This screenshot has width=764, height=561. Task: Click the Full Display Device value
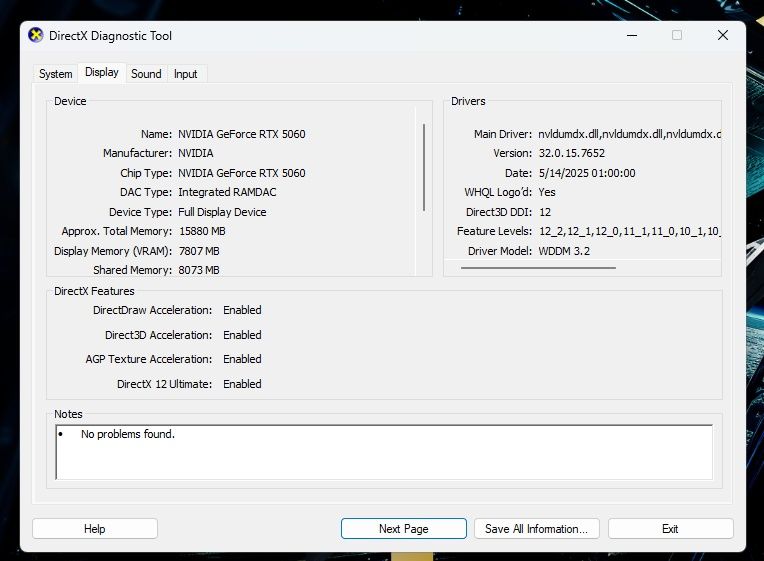coord(222,212)
